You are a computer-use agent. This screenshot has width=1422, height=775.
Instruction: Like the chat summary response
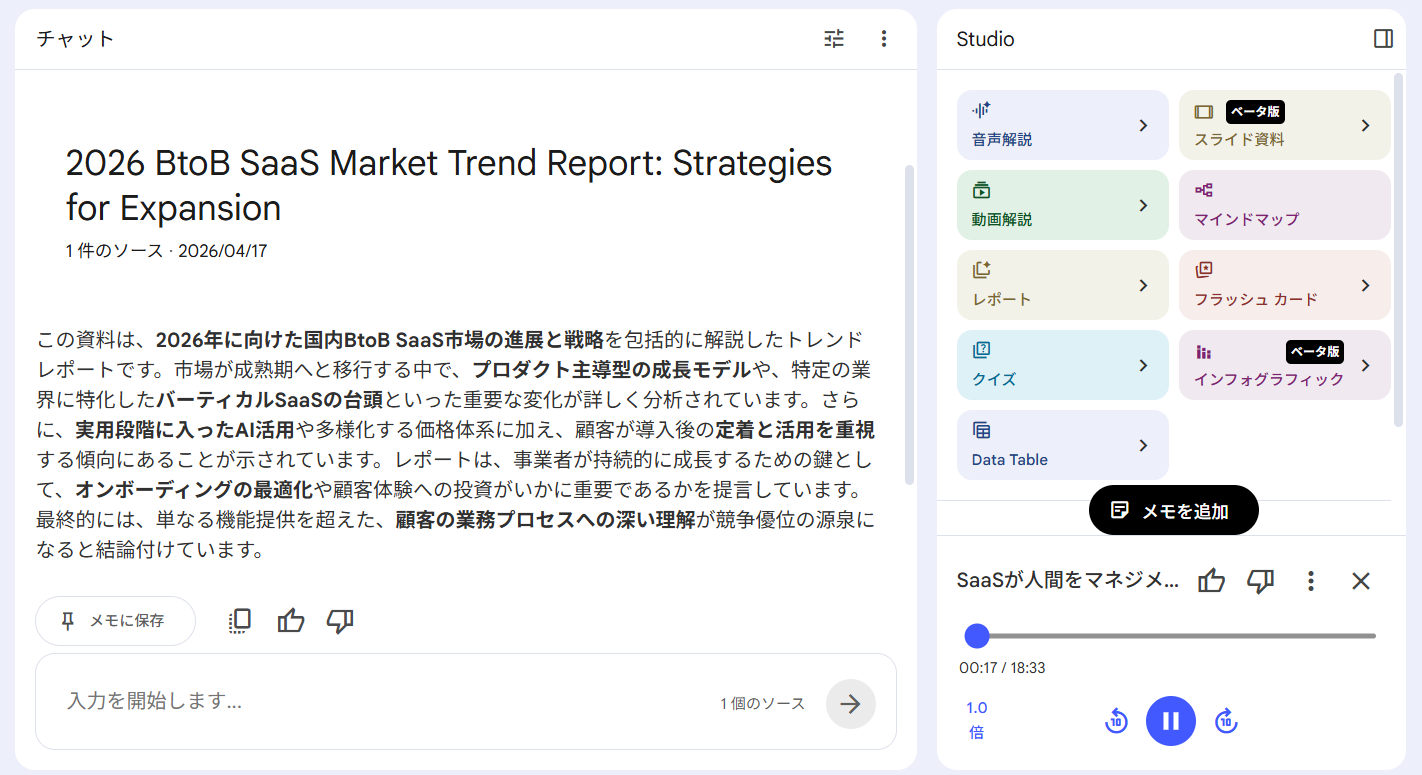[x=291, y=621]
